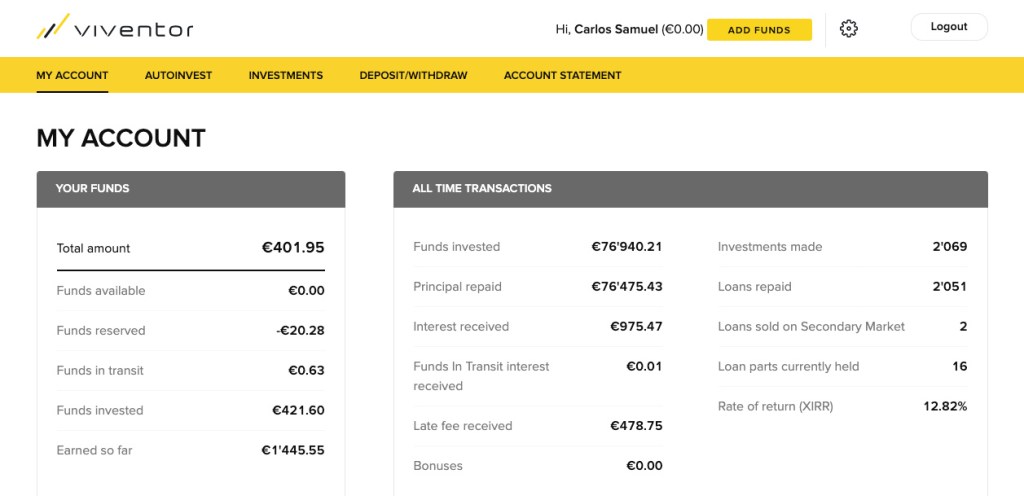This screenshot has height=496, width=1024.
Task: Select the Deposit/Withdraw tab
Action: [x=413, y=75]
